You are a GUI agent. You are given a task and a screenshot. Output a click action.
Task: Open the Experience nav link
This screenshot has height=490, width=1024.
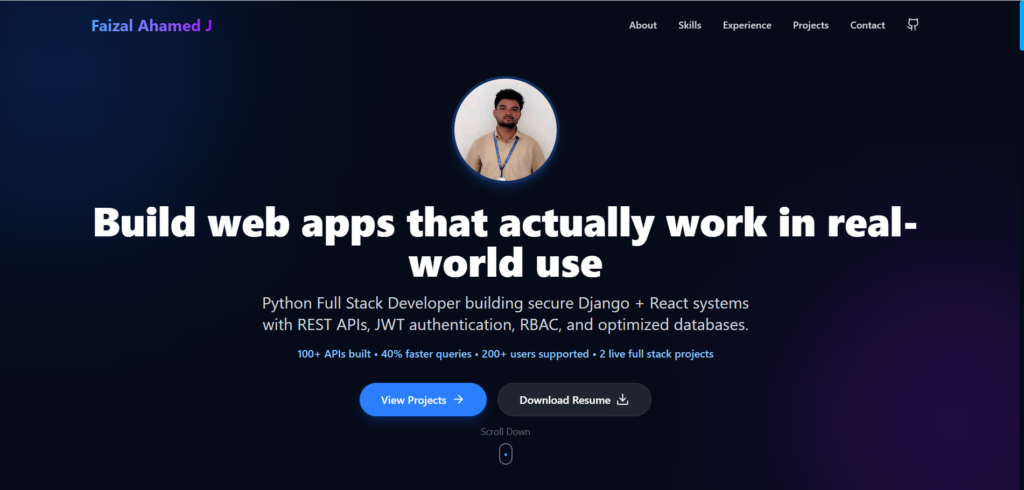point(746,25)
